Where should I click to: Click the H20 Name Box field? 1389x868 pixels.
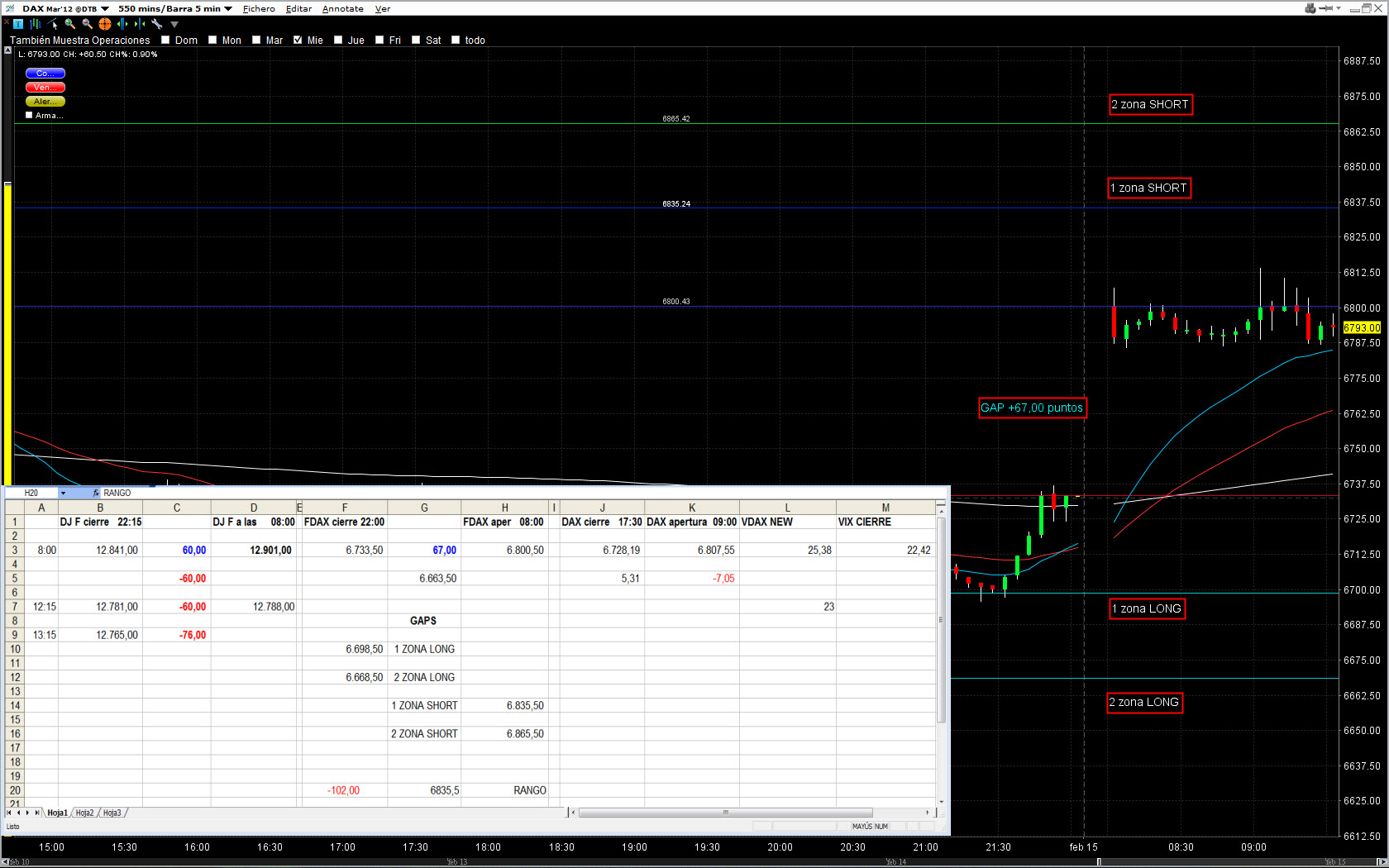click(31, 493)
